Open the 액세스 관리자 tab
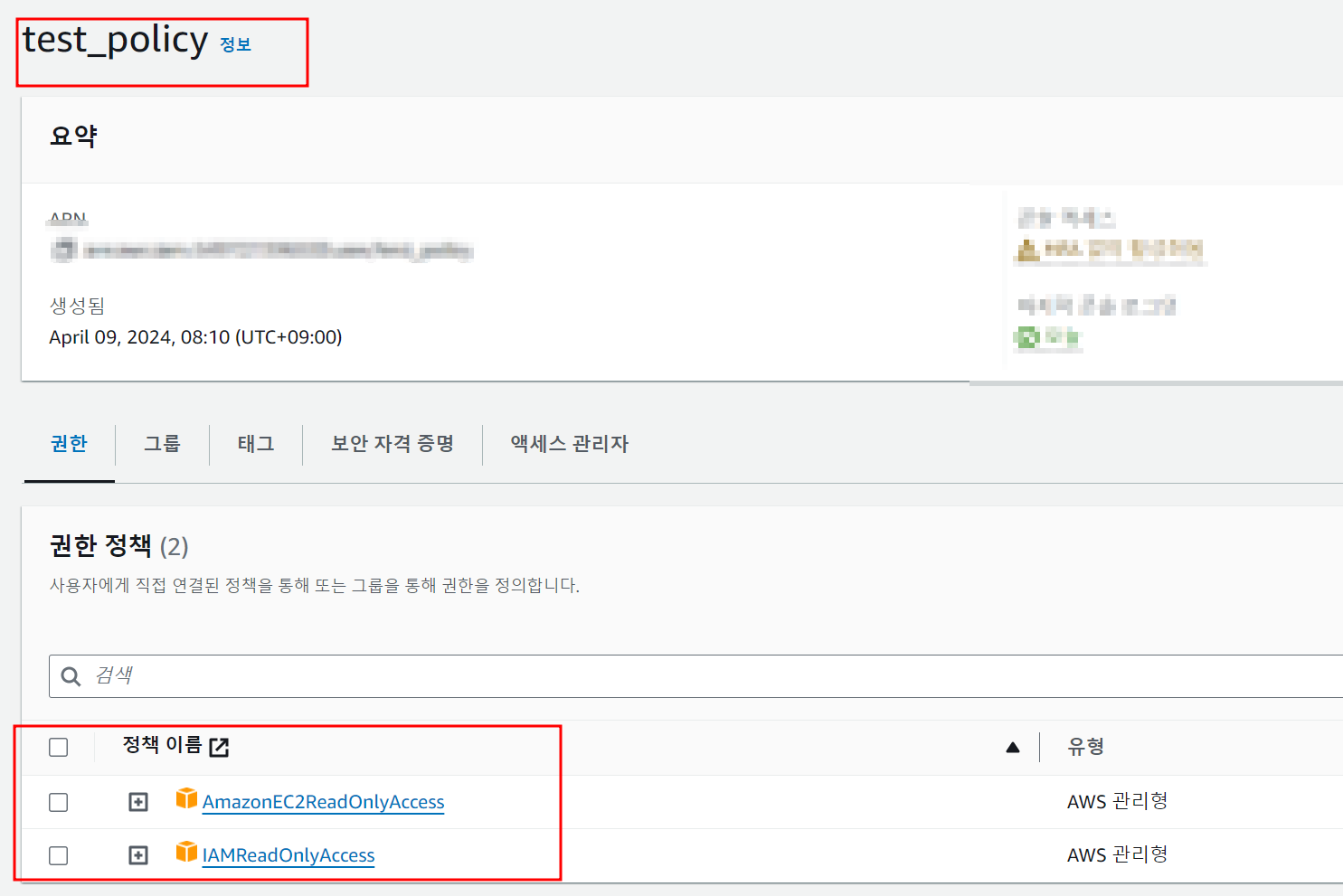Viewport: 1343px width, 896px height. (x=570, y=443)
